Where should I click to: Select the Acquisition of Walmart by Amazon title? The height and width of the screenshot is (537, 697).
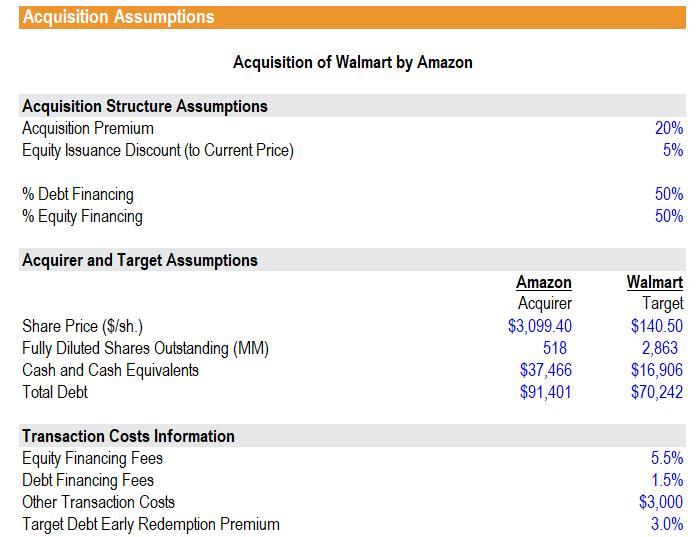coord(353,62)
